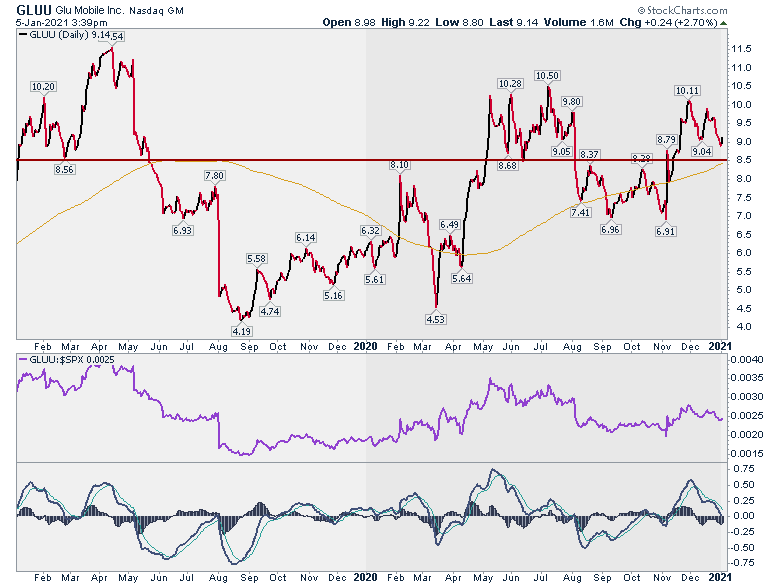Click the 10.50 peak annotation
780x586 pixels.
point(547,76)
